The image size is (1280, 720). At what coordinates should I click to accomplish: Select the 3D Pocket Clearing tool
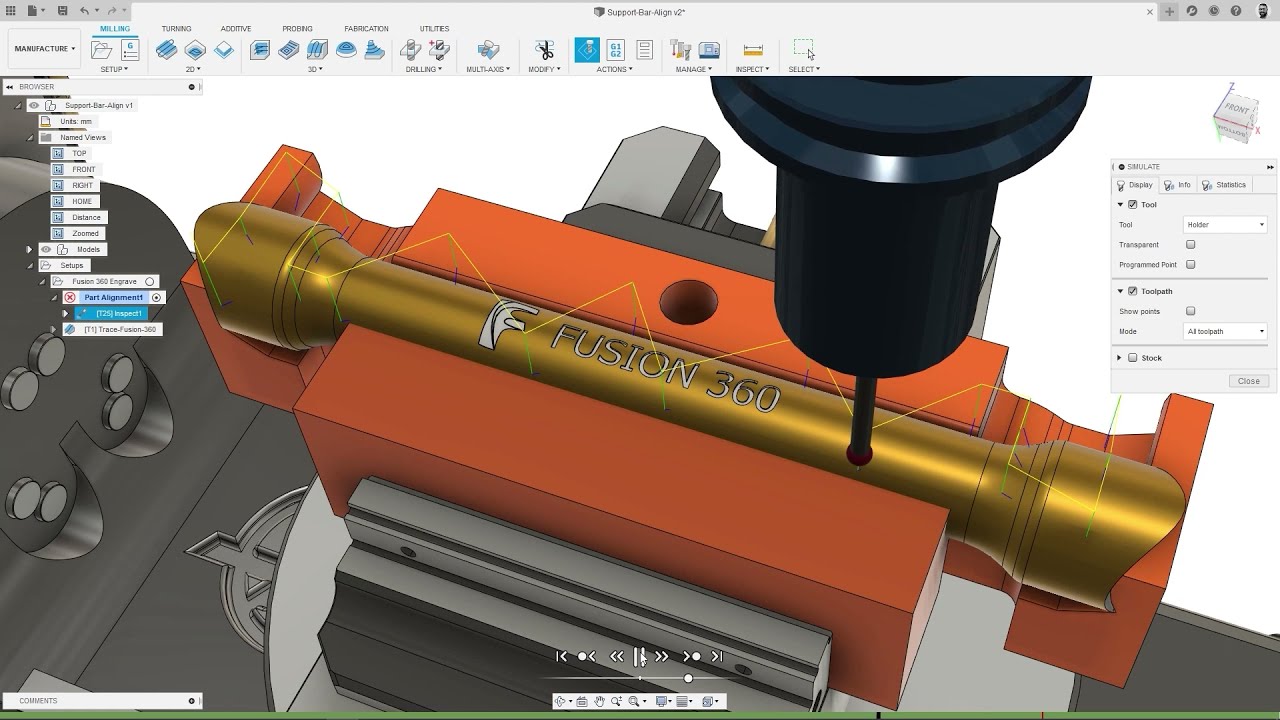coord(289,50)
